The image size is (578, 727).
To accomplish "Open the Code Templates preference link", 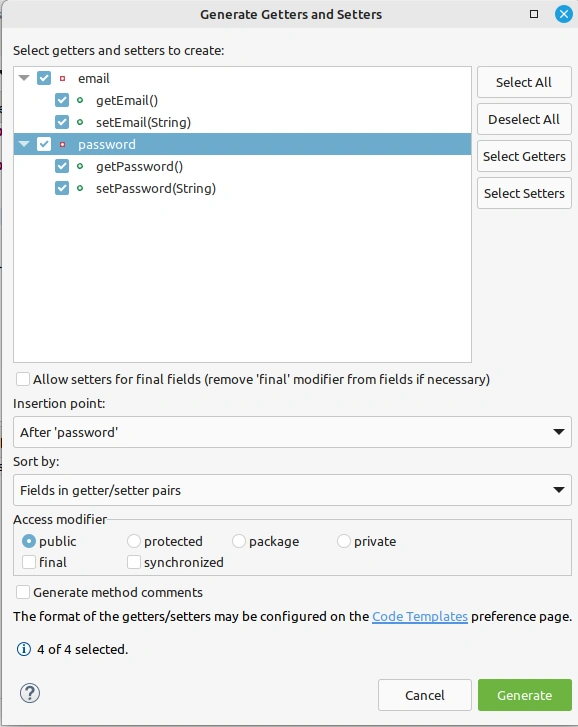I will [x=419, y=617].
